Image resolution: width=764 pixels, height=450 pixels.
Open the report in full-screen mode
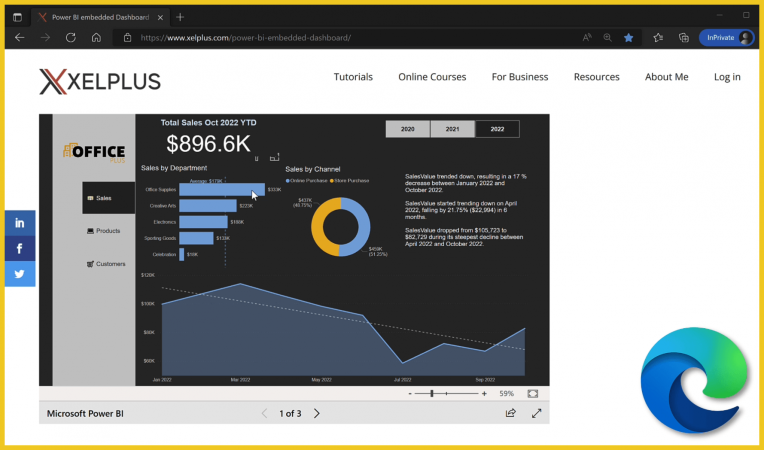[537, 413]
